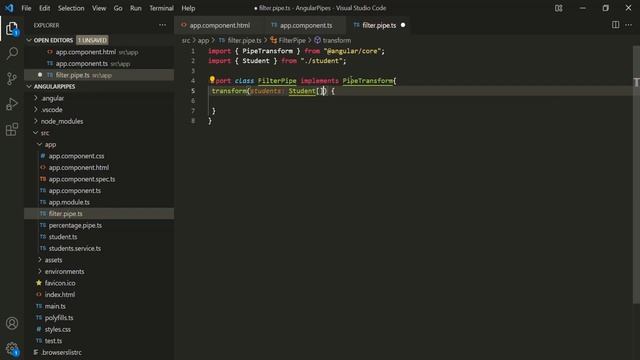Open styles.css file

58,329
